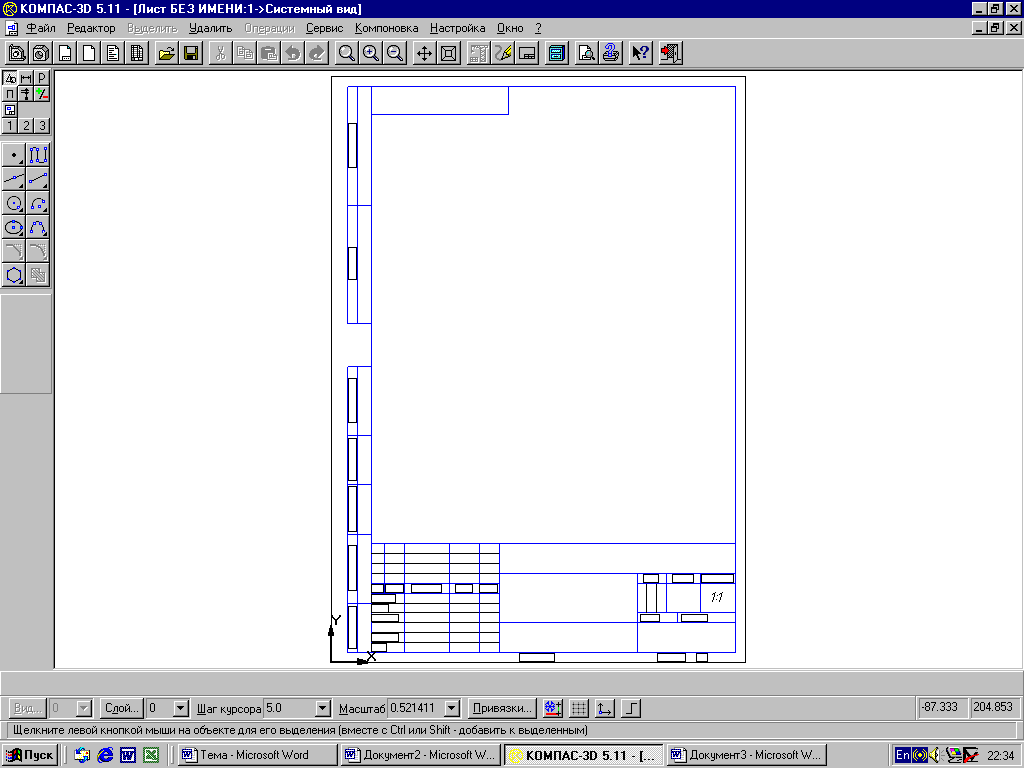Launch Internet Explorer from quick launch
The height and width of the screenshot is (768, 1024).
104,756
